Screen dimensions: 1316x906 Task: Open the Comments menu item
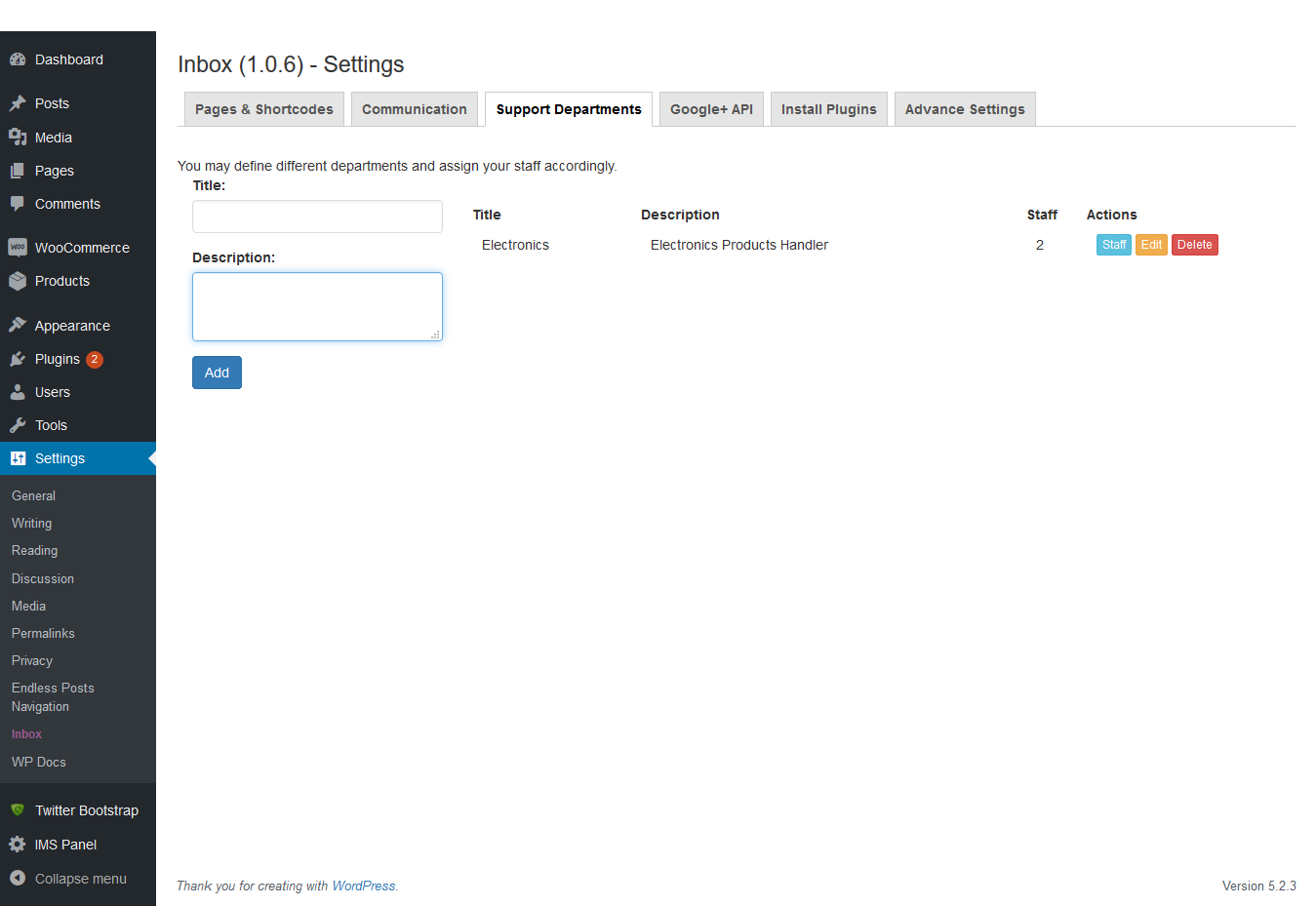tap(78, 204)
